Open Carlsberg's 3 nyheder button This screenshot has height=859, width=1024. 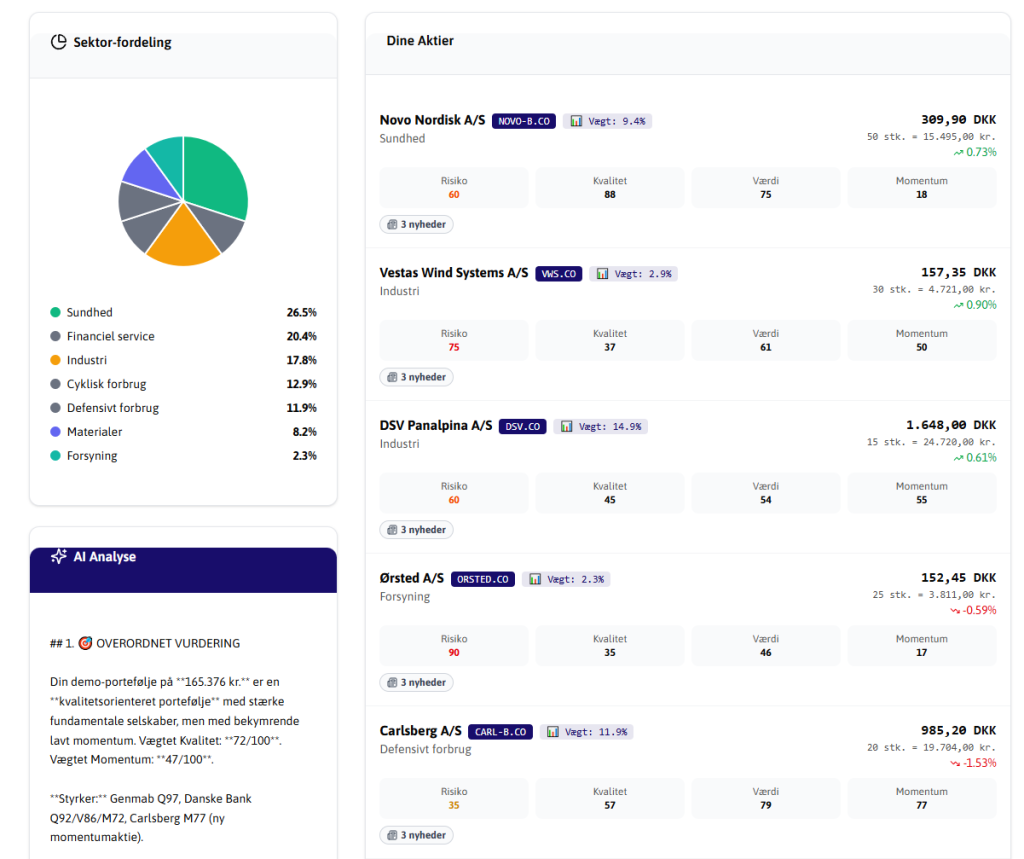[417, 835]
